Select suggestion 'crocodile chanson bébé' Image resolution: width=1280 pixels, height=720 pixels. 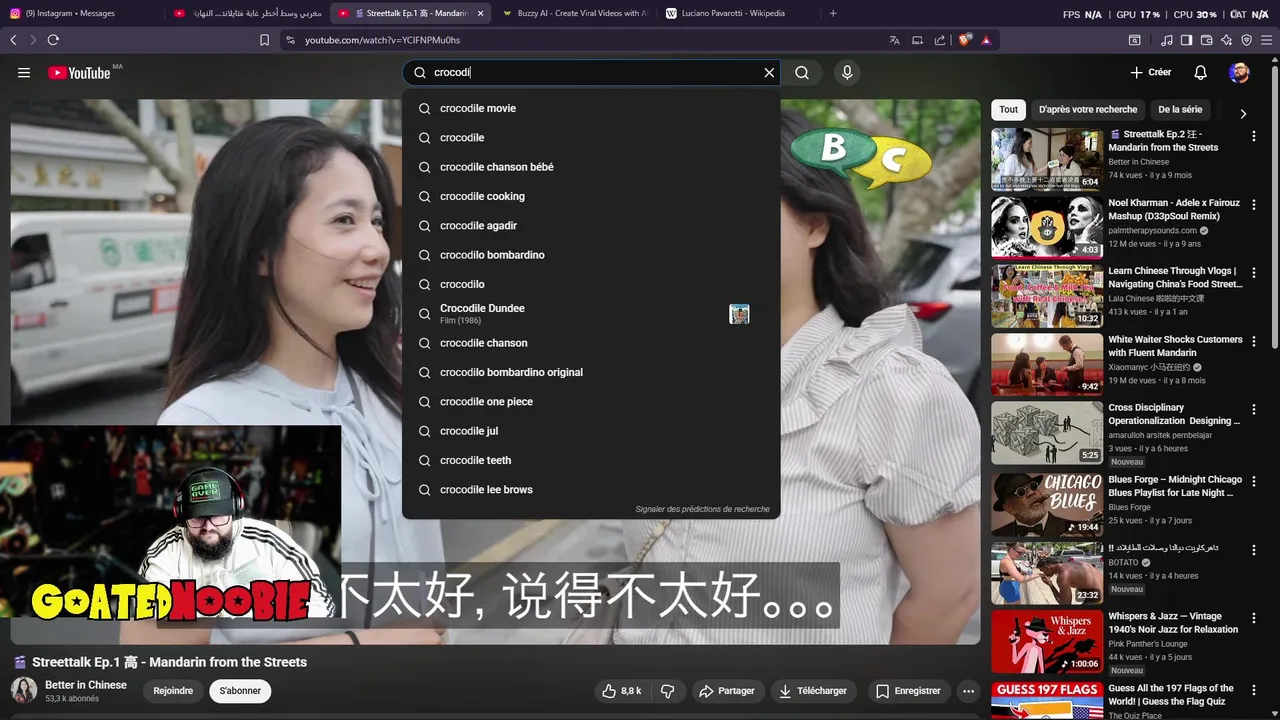pos(591,167)
